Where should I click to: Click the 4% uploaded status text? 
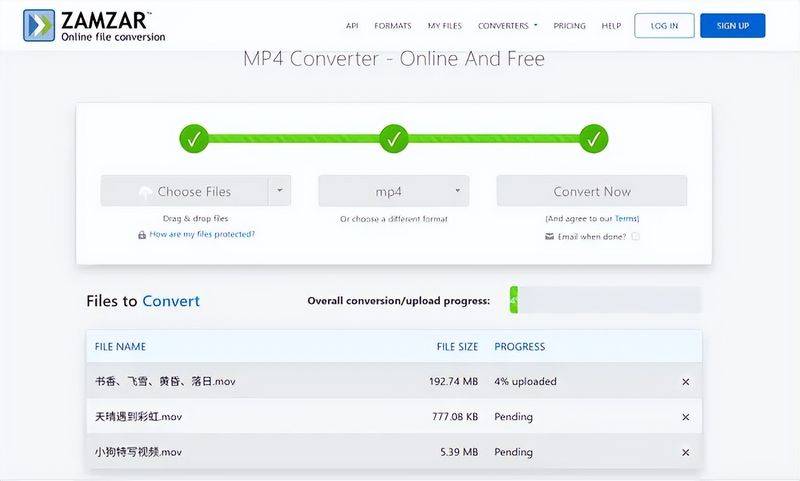(526, 382)
